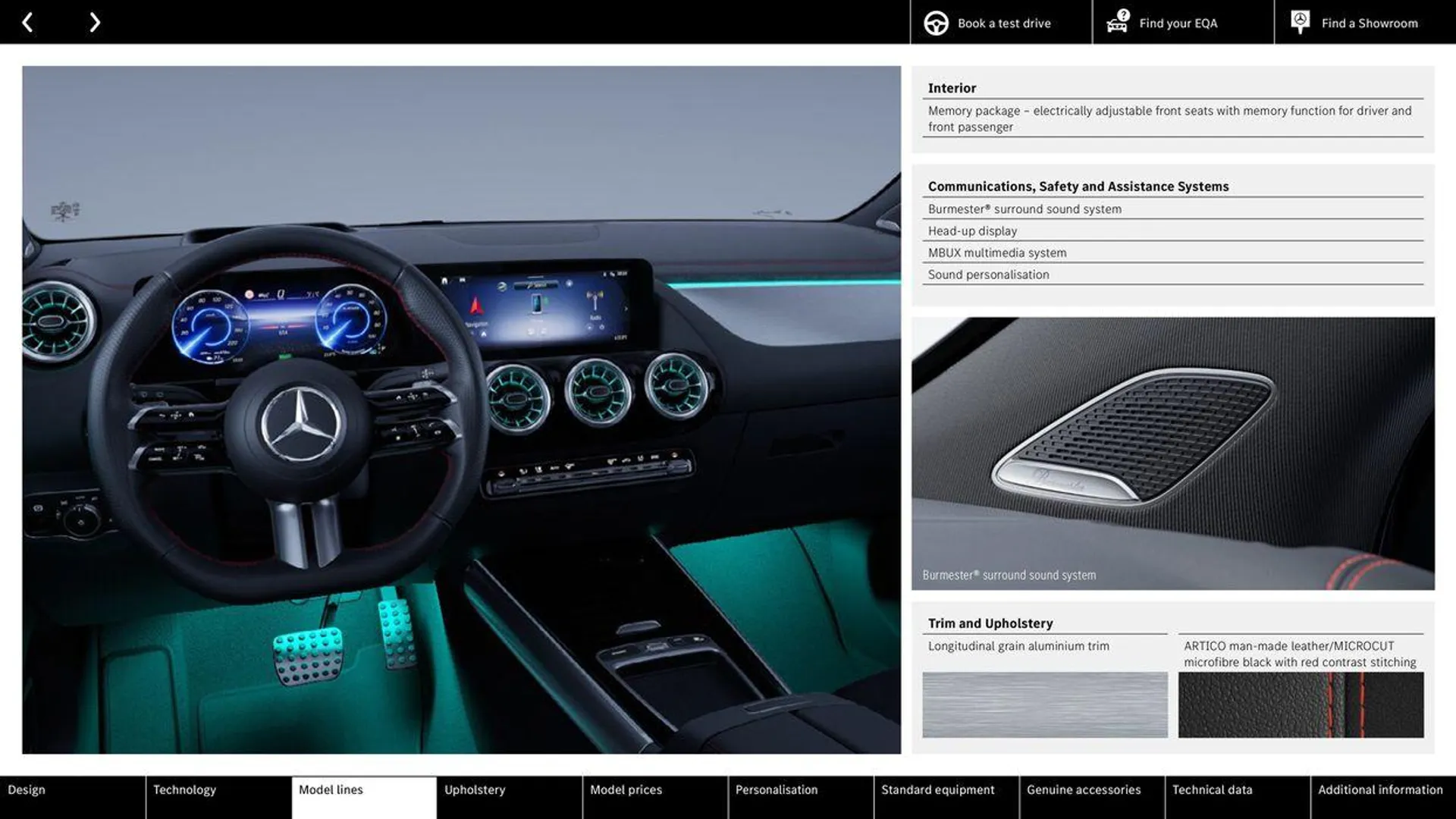This screenshot has height=819, width=1456.
Task: Select the Design tab at bottom navigation
Action: pos(26,790)
